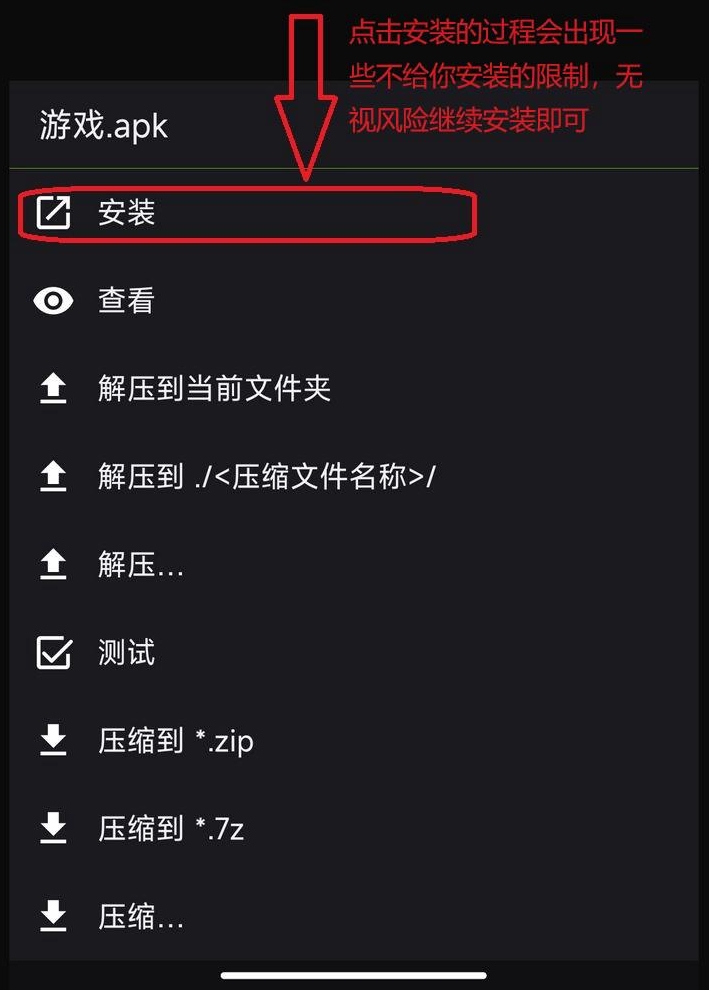The width and height of the screenshot is (709, 990).
Task: Select the 测试 archive test option
Action: pyautogui.click(x=354, y=652)
